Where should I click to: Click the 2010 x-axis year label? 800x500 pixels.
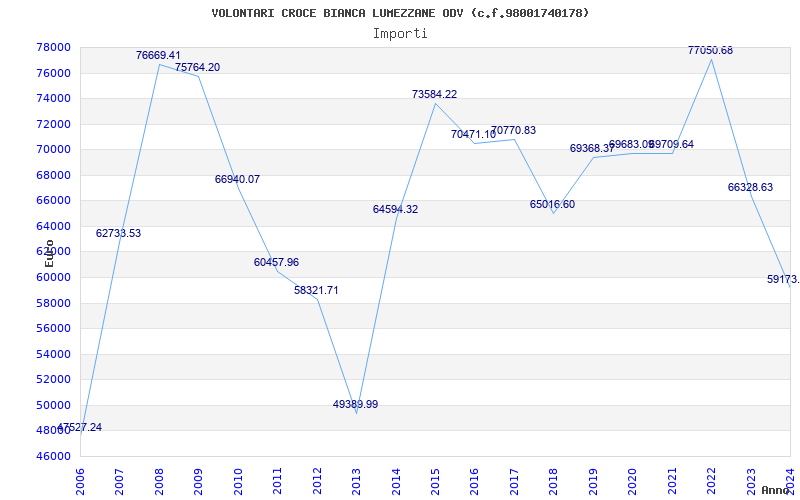pyautogui.click(x=238, y=482)
